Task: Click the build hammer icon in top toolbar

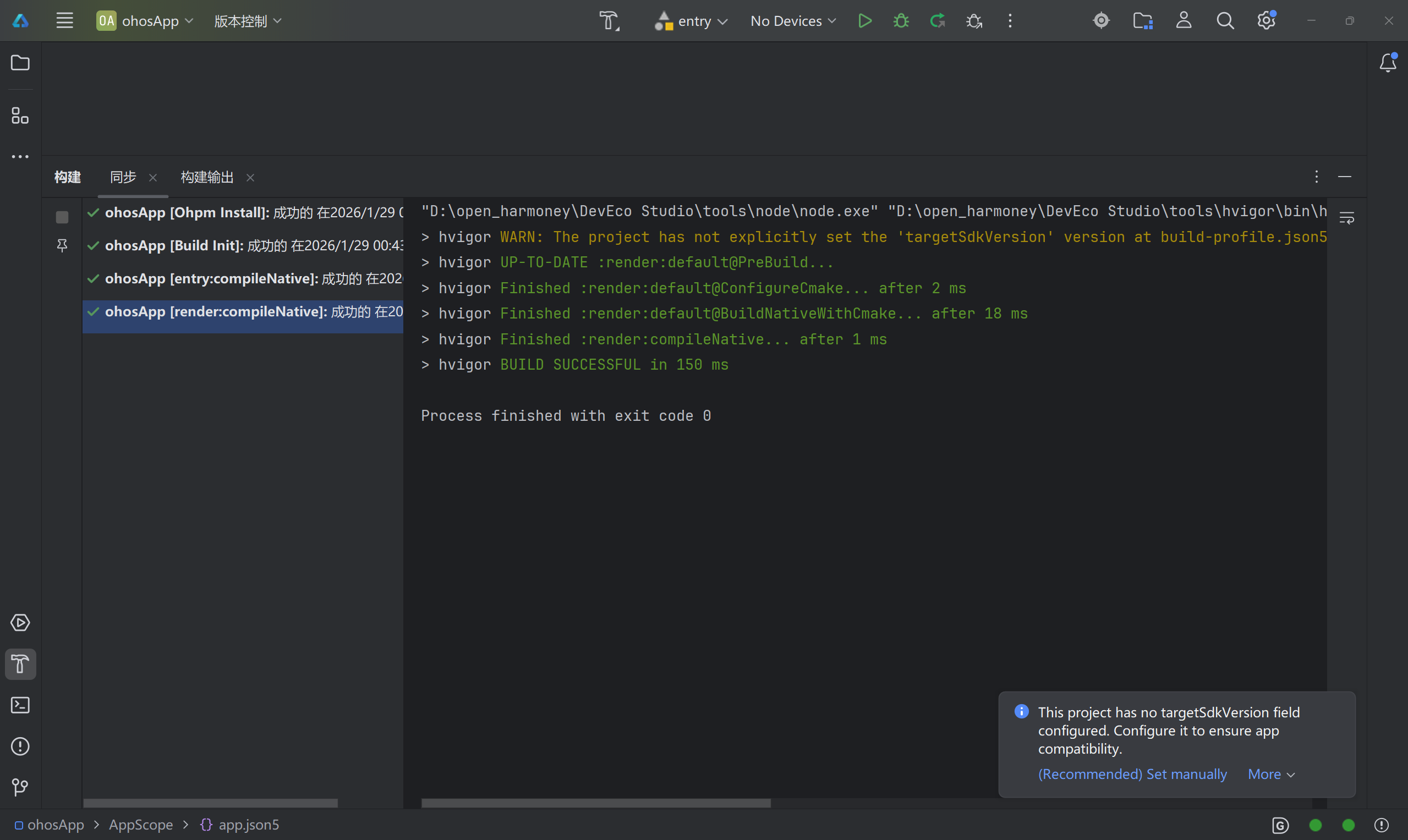Action: pyautogui.click(x=609, y=21)
